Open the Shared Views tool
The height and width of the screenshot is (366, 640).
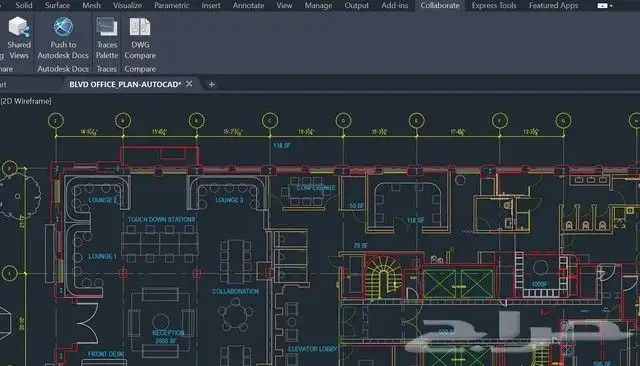click(x=19, y=38)
